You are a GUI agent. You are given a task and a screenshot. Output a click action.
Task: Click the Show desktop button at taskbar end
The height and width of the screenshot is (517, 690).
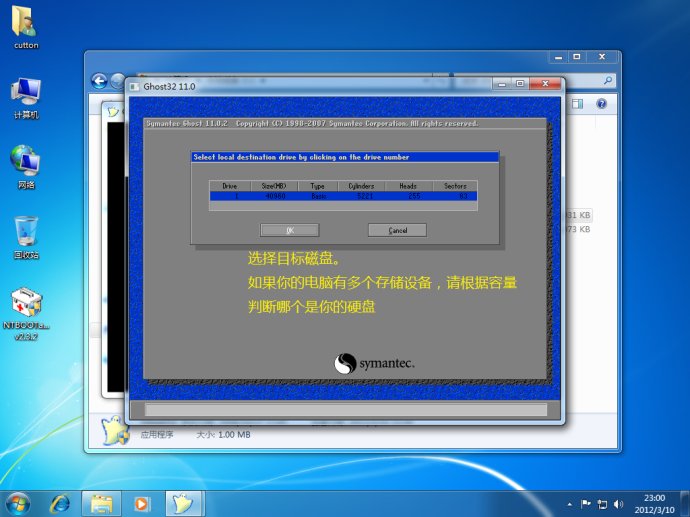click(686, 504)
